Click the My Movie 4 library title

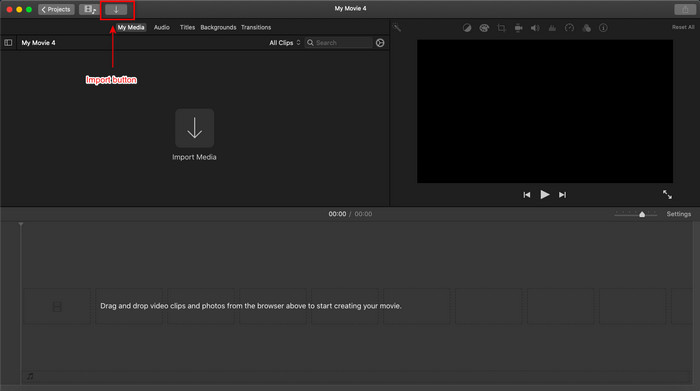(38, 43)
